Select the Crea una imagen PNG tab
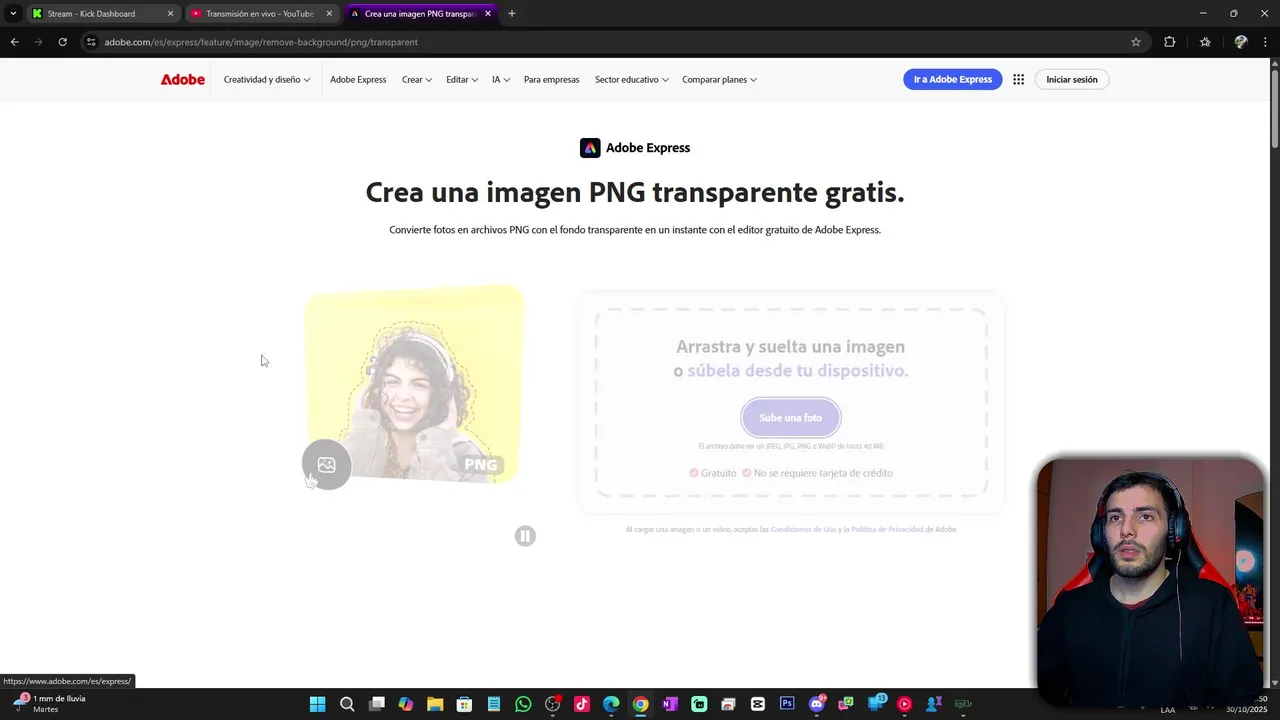The height and width of the screenshot is (720, 1280). click(420, 14)
